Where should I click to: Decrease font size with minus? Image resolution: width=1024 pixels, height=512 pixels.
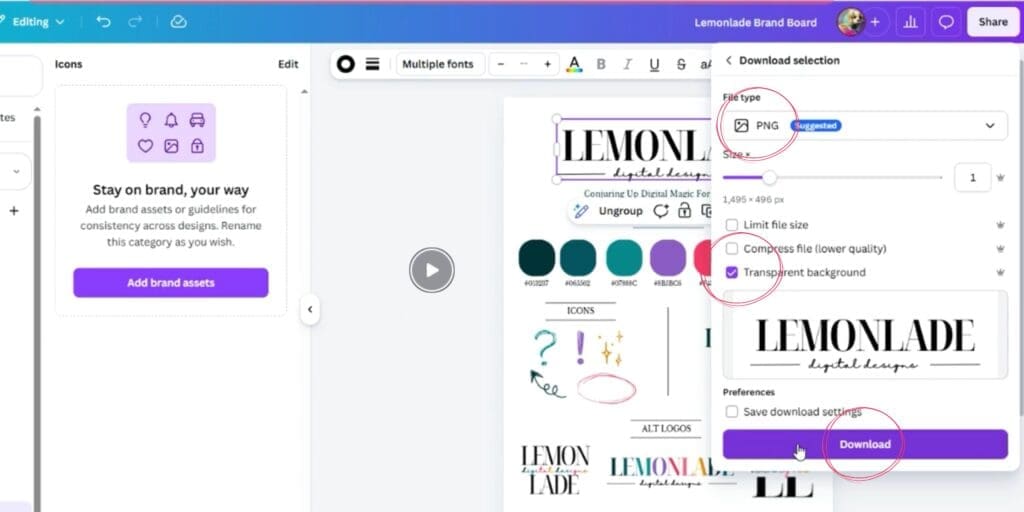point(501,64)
